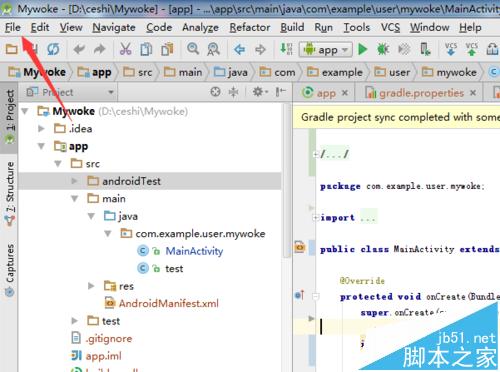This screenshot has width=500, height=372.
Task: Close the gradle.properties editor tab
Action: pyautogui.click(x=473, y=93)
